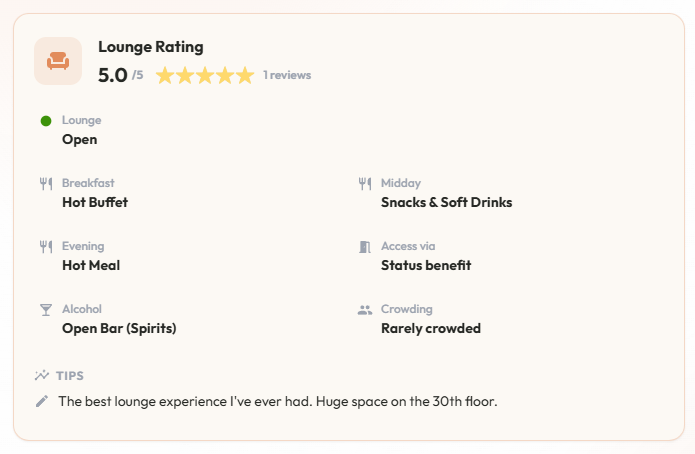Image resolution: width=695 pixels, height=454 pixels.
Task: Click the orange armchair lounge icon
Action: 58,61
